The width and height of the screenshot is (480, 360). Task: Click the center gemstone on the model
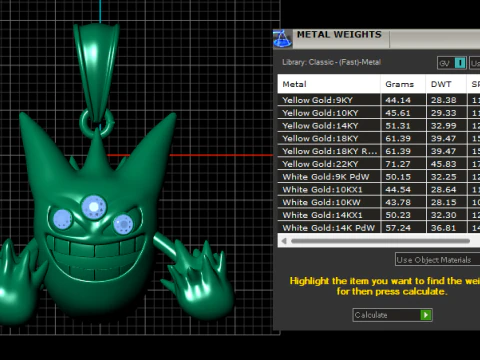point(94,207)
